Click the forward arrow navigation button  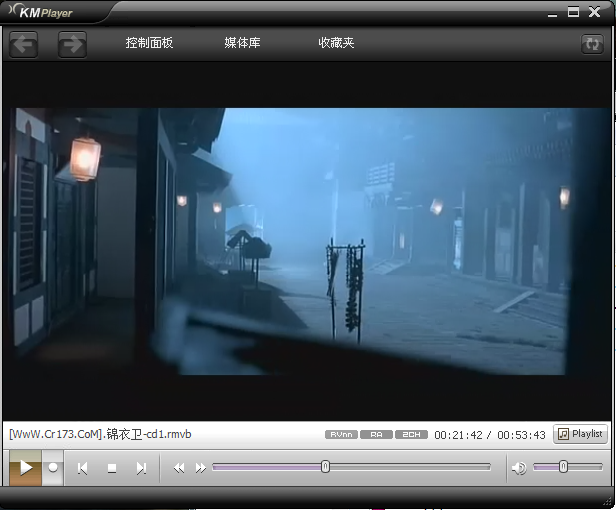click(x=72, y=44)
